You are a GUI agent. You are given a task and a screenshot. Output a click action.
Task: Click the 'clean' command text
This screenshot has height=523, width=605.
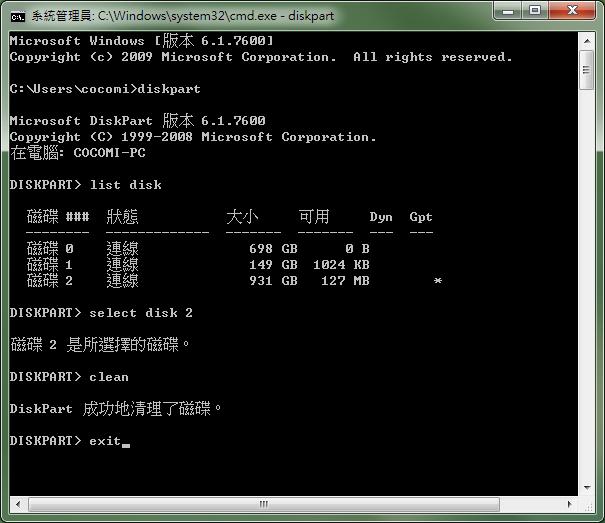pyautogui.click(x=109, y=377)
